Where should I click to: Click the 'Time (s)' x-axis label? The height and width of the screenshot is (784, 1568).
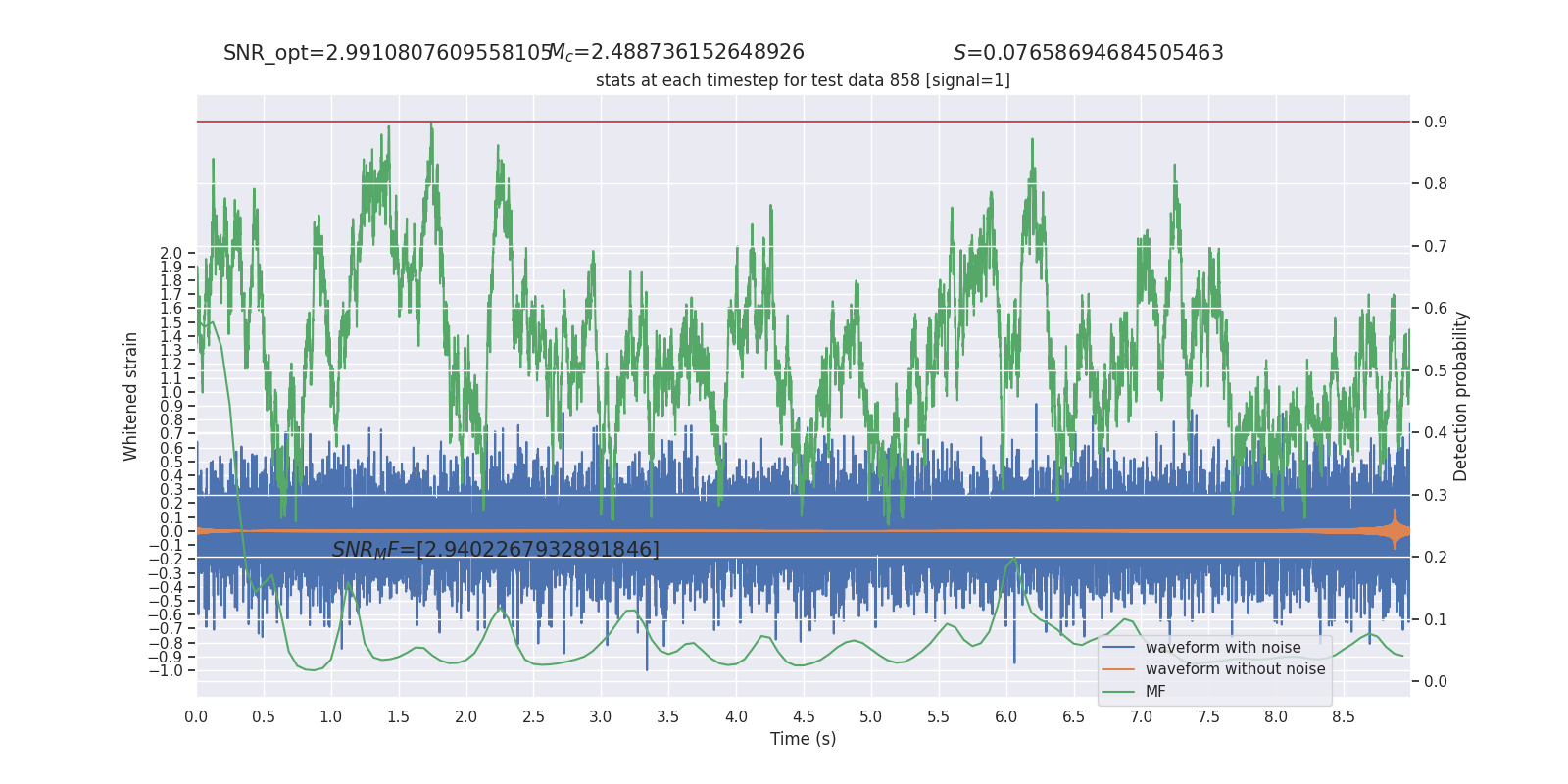click(x=803, y=739)
